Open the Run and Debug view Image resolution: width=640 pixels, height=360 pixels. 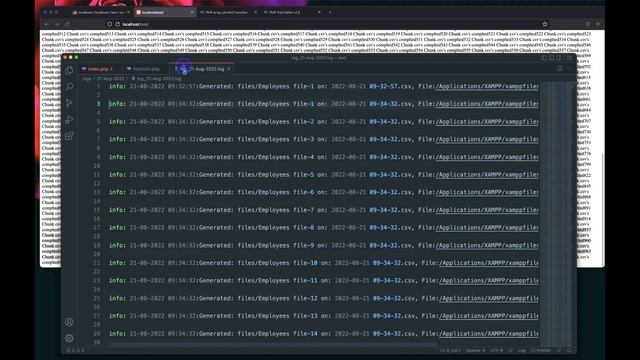click(x=69, y=120)
